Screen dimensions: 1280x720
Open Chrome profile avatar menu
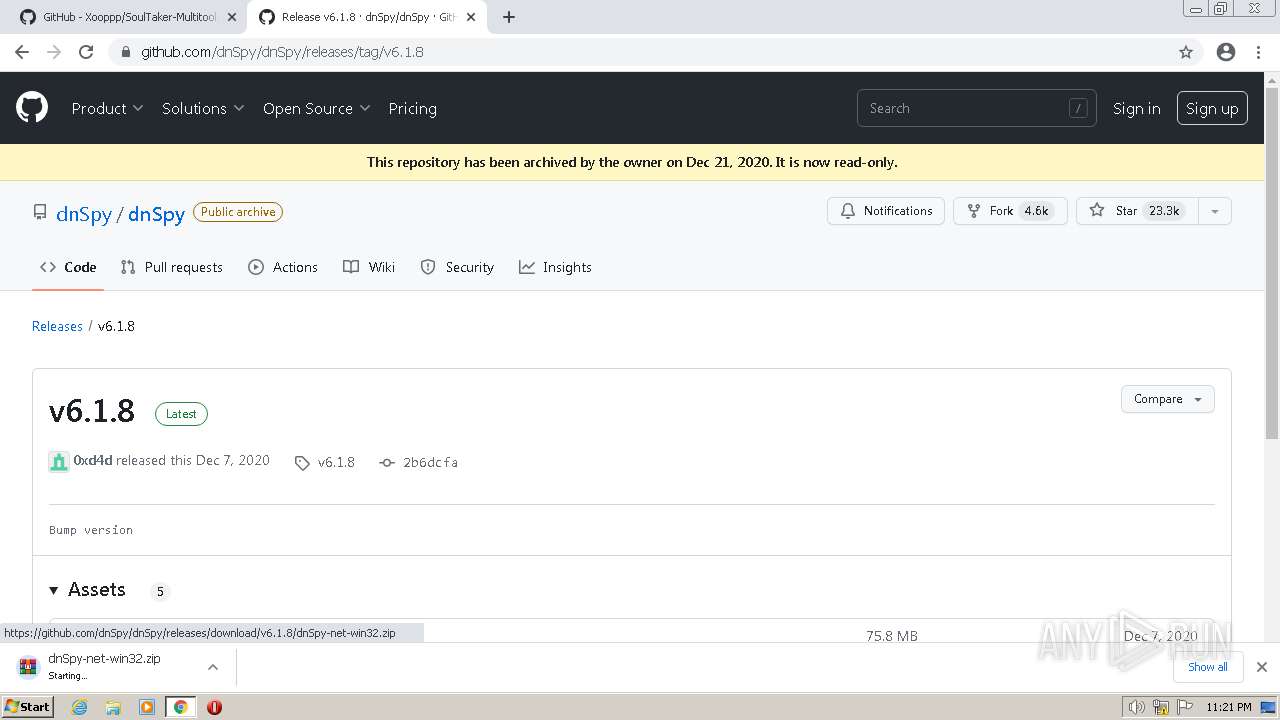pos(1226,52)
